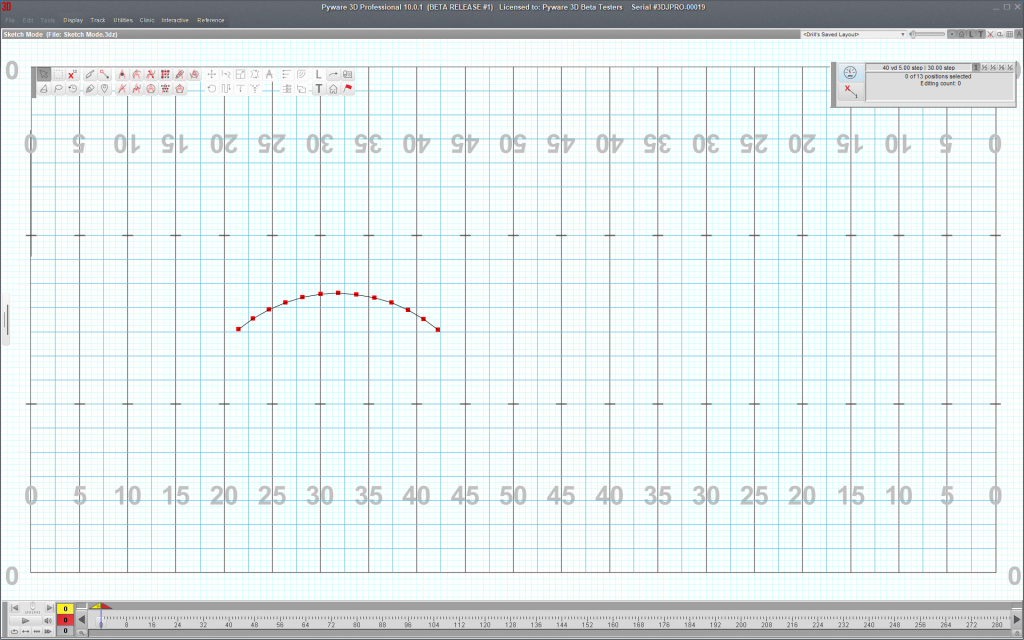Pick the large T text tool
1024x640 pixels.
[x=318, y=89]
